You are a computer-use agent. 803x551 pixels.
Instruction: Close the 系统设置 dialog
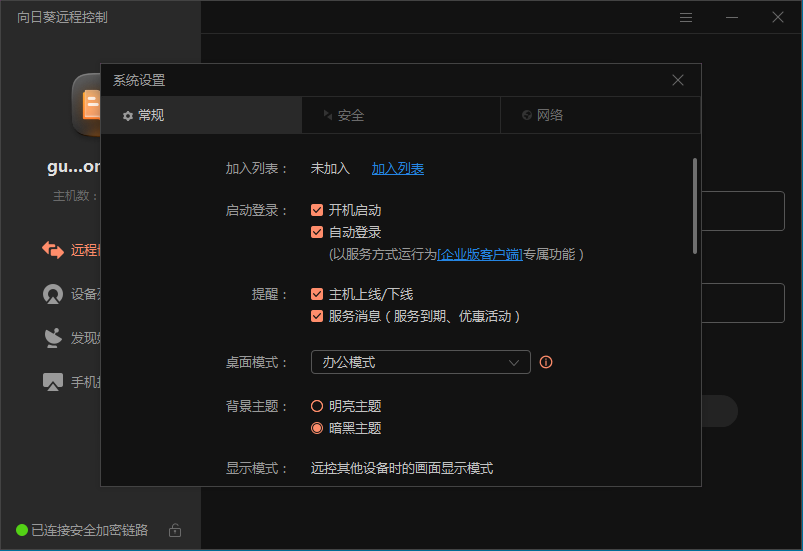678,80
